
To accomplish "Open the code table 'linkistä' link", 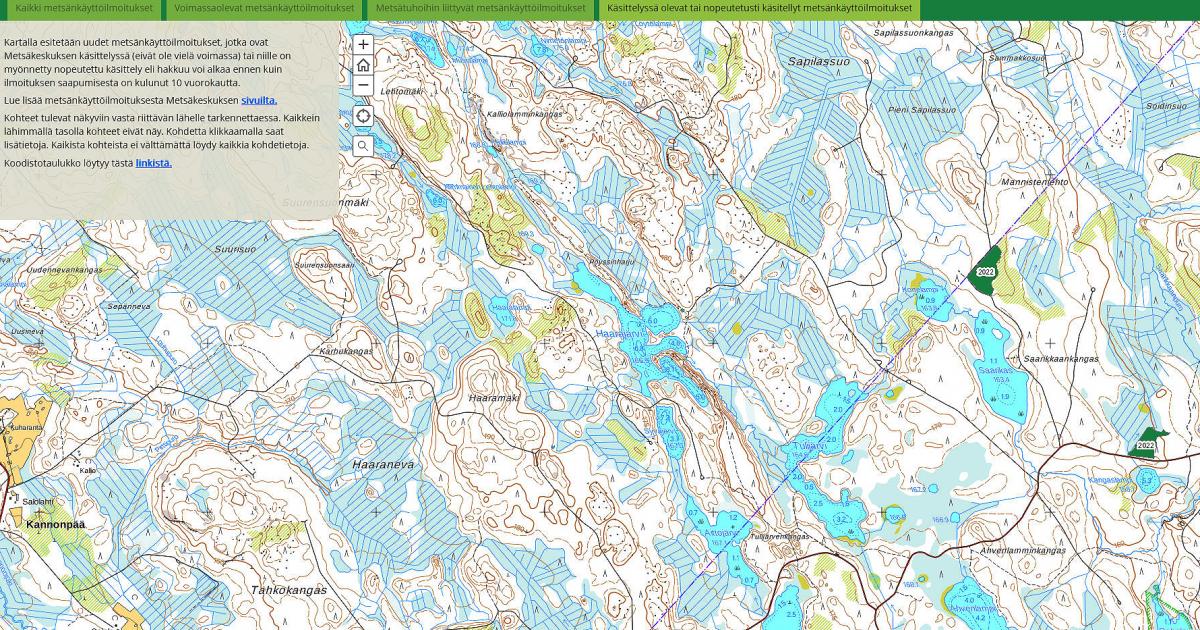I will [x=154, y=163].
